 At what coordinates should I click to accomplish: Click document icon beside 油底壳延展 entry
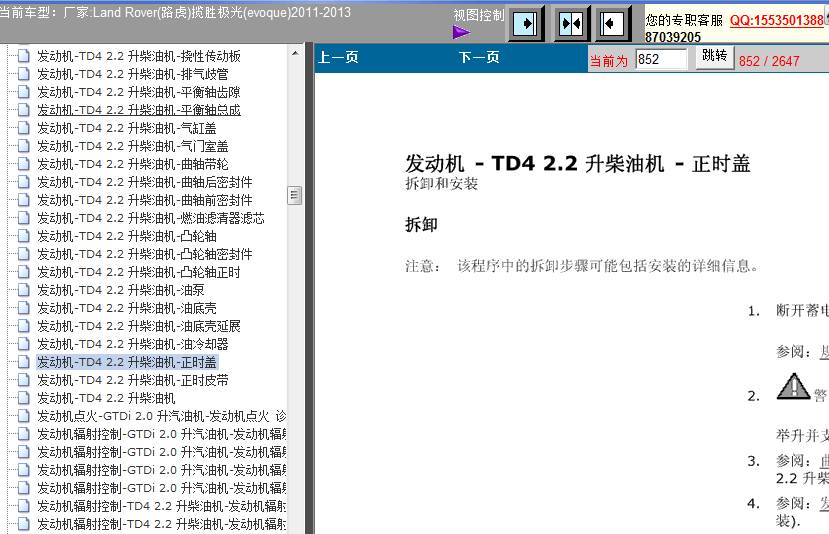23,326
